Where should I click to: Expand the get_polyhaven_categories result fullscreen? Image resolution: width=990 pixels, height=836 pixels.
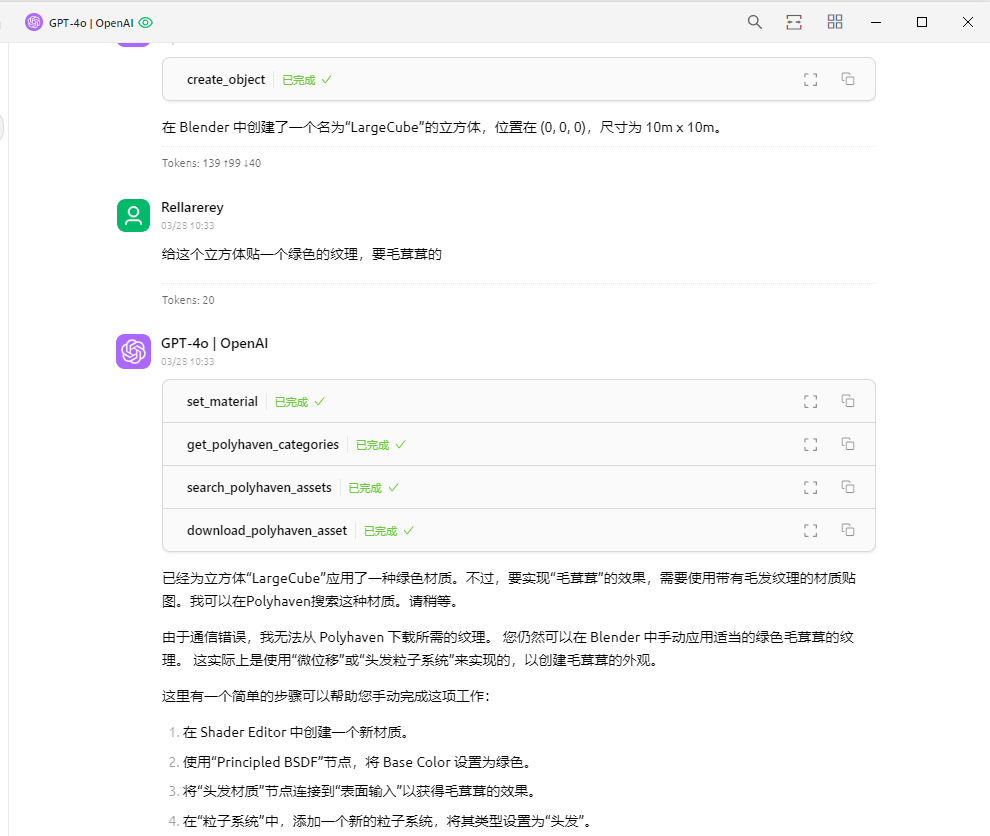[x=811, y=445]
